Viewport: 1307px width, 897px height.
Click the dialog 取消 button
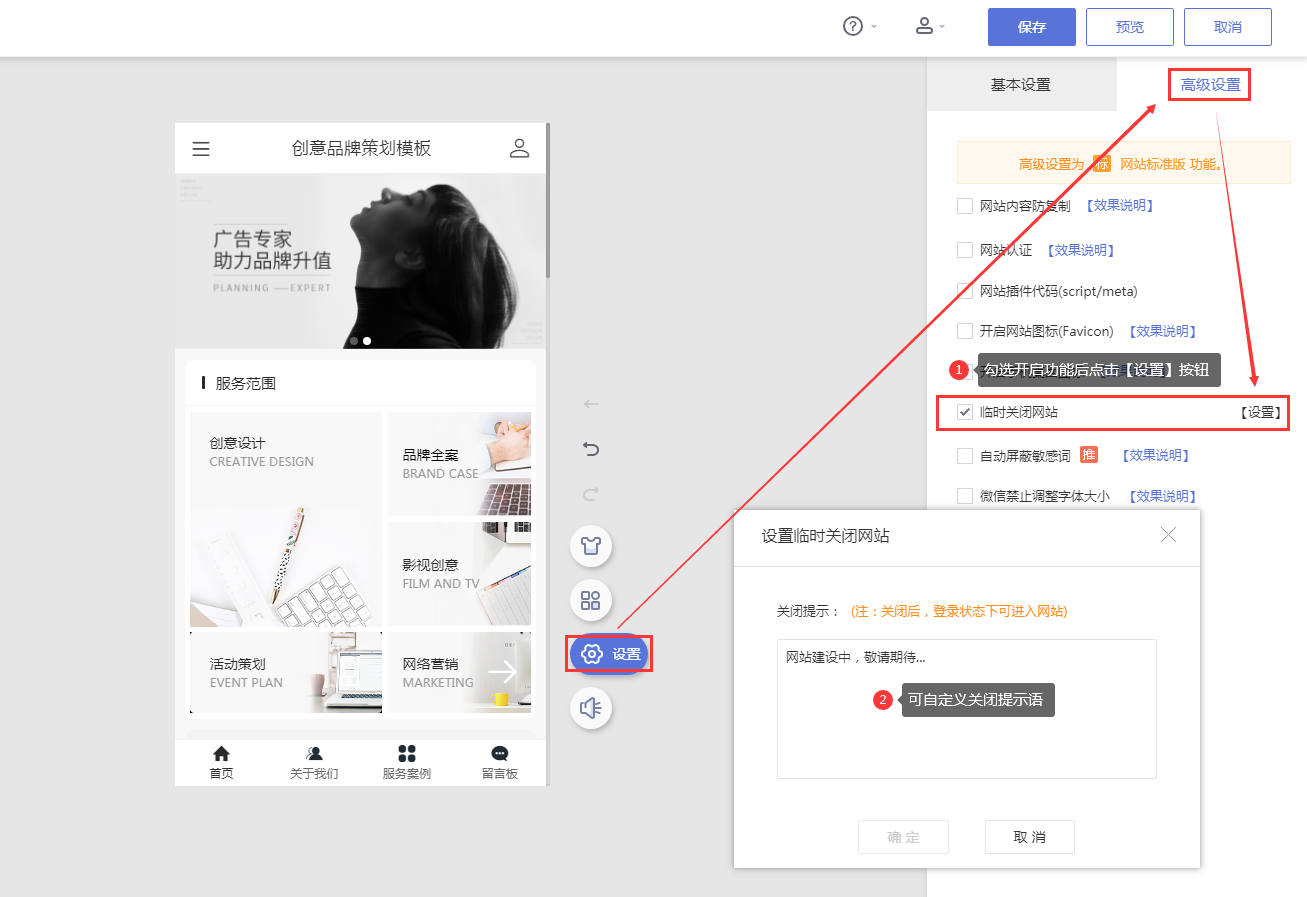pyautogui.click(x=1029, y=837)
